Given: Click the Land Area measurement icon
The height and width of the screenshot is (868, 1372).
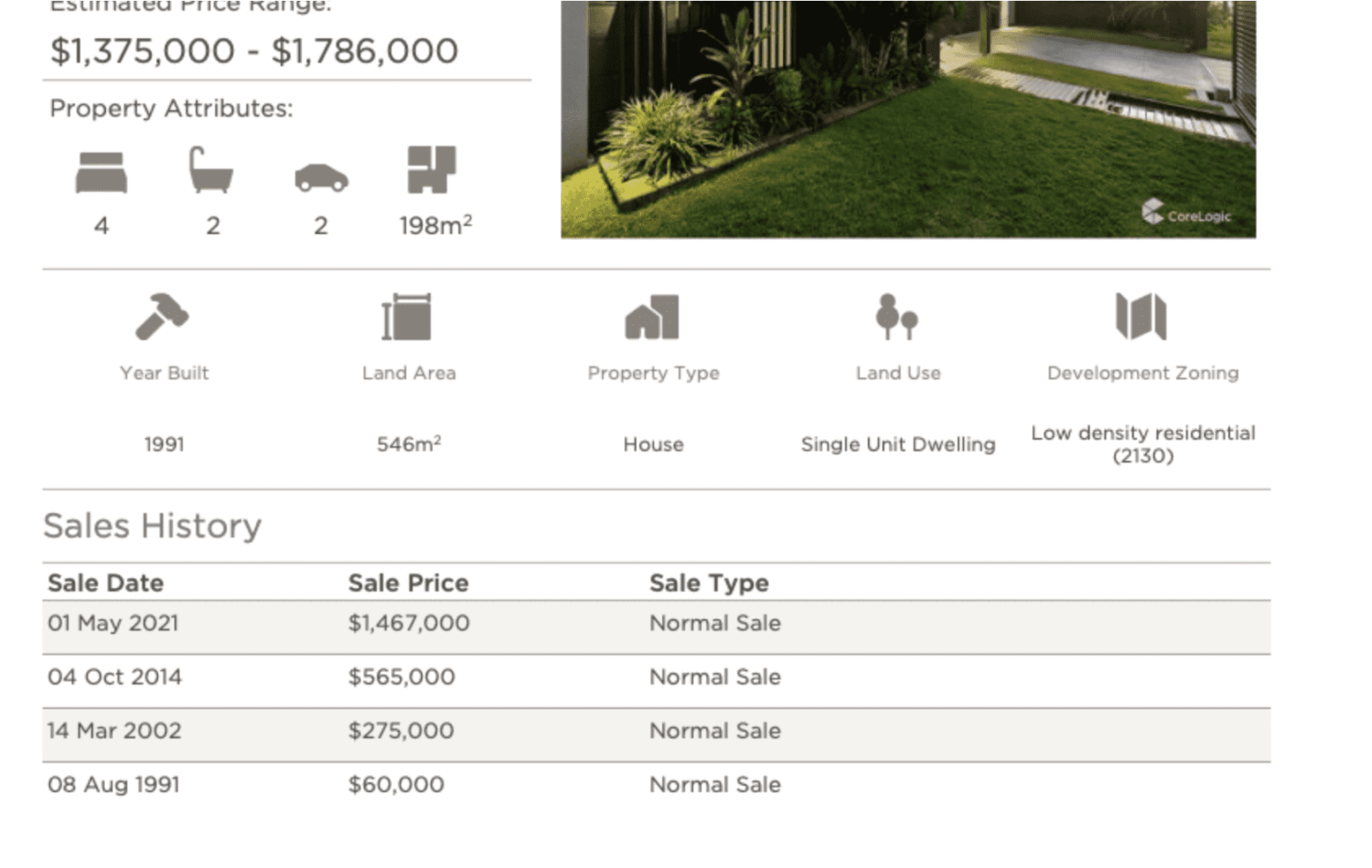Looking at the screenshot, I should click(407, 316).
